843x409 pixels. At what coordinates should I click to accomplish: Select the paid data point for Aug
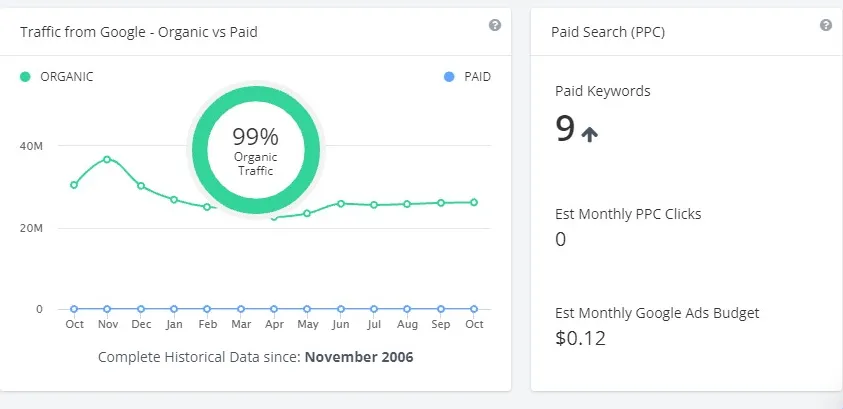(x=407, y=309)
